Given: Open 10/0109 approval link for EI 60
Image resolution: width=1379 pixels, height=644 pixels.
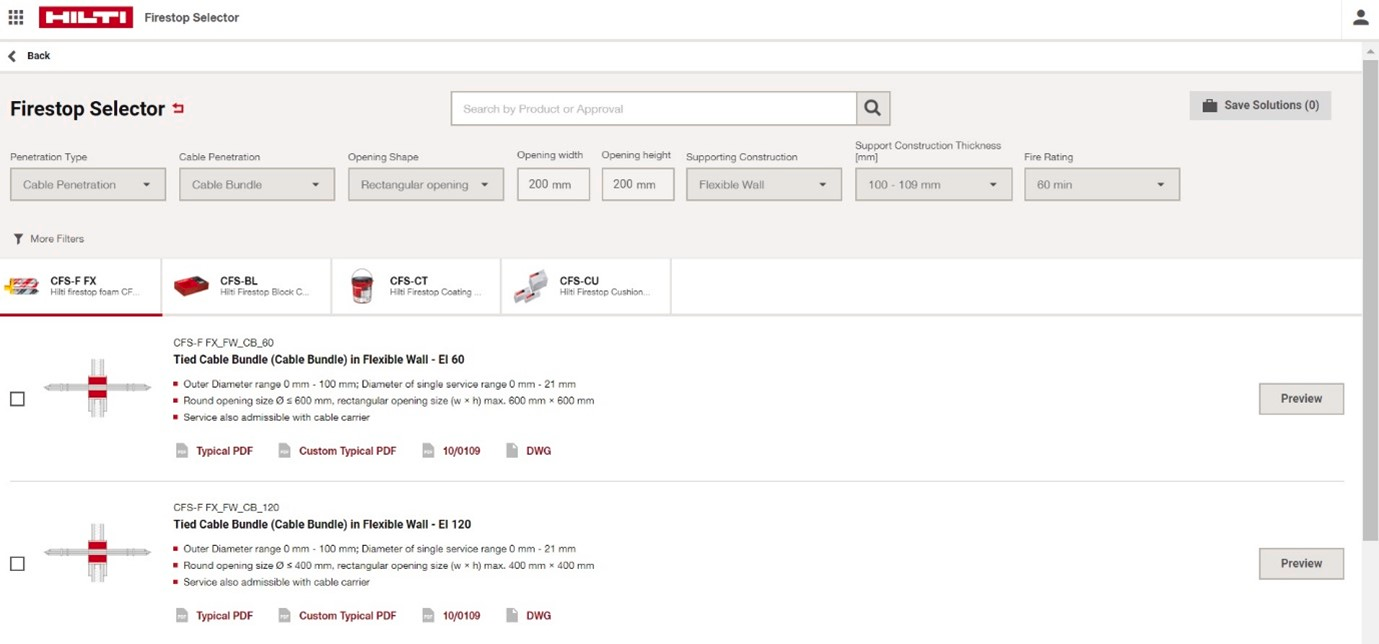Looking at the screenshot, I should (x=461, y=451).
